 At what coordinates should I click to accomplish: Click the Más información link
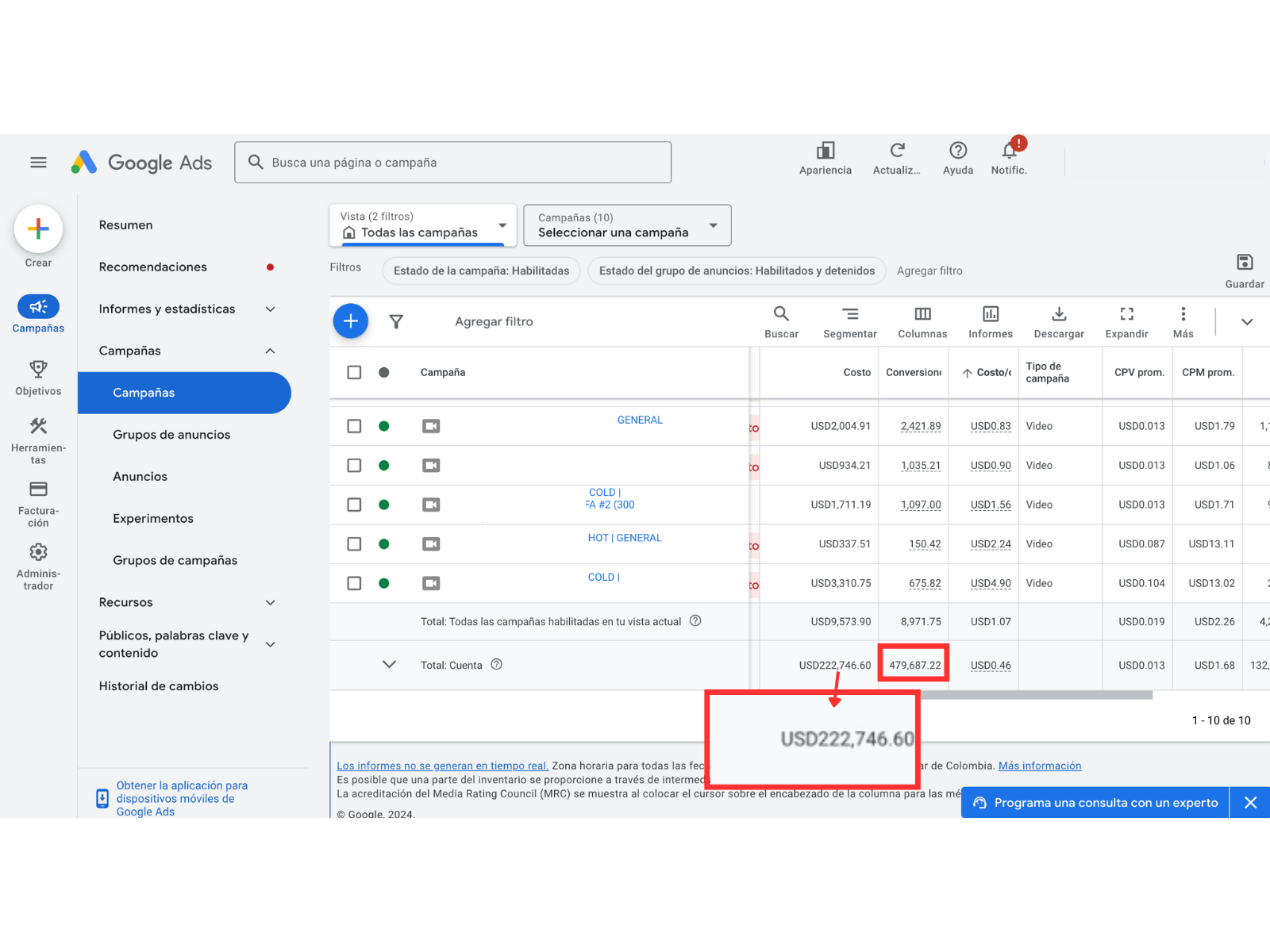point(1039,766)
